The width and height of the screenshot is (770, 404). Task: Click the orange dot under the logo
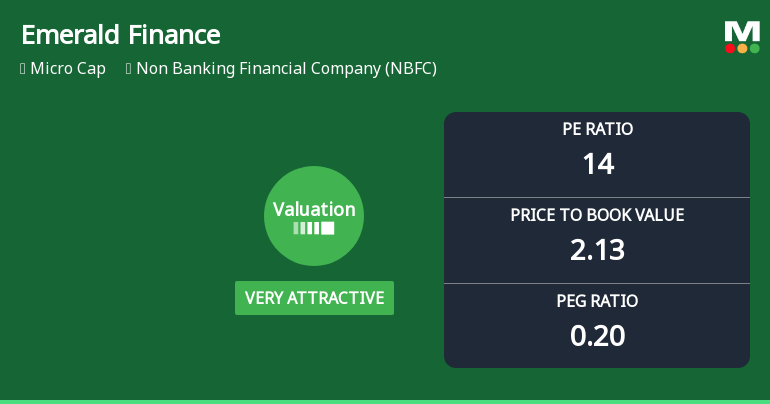[742, 48]
